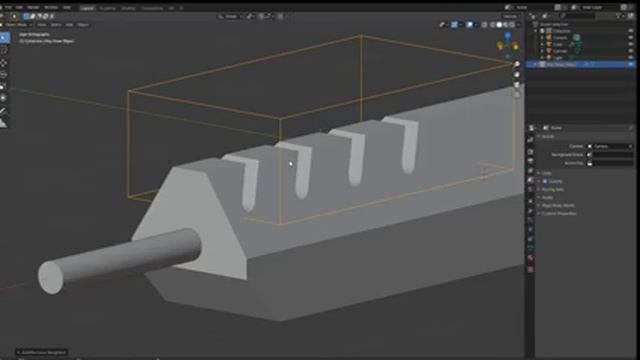The height and width of the screenshot is (360, 640).
Task: Select the Scale tool
Action: pos(4,87)
